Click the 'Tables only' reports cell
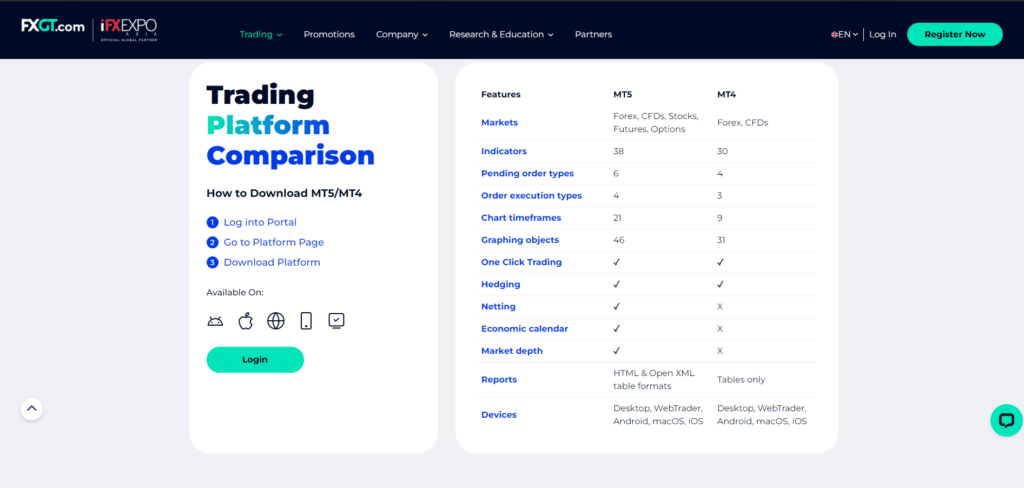 click(x=741, y=380)
